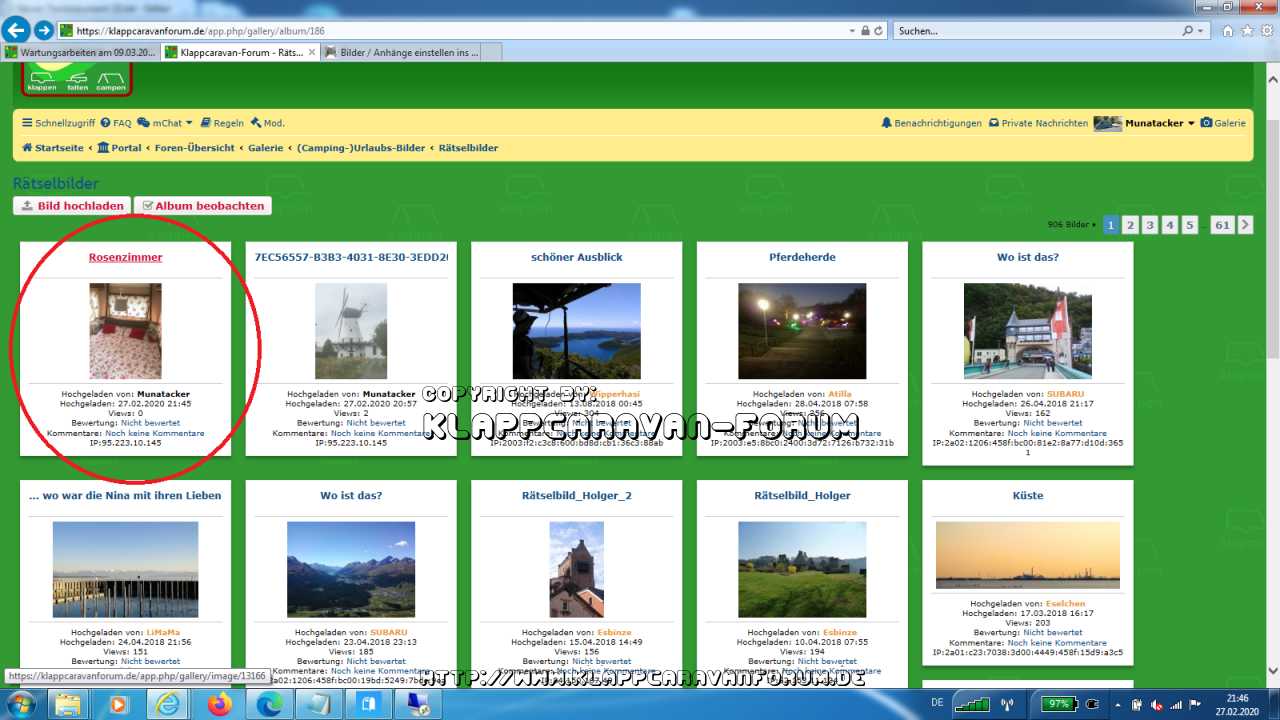Open the windmill picture thumbnail
The width and height of the screenshot is (1280, 720).
tap(351, 331)
